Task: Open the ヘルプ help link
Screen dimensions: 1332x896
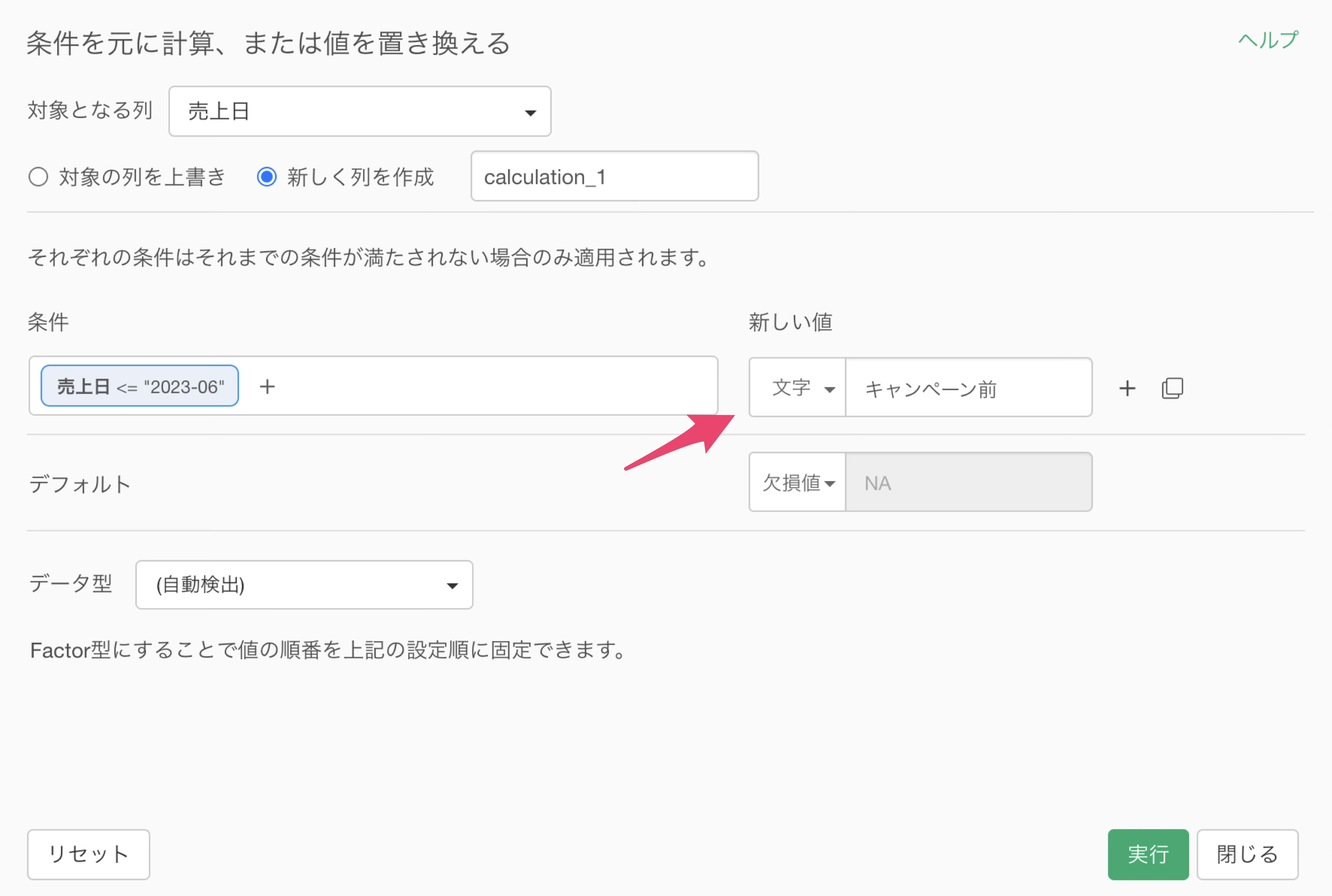Action: tap(1268, 40)
